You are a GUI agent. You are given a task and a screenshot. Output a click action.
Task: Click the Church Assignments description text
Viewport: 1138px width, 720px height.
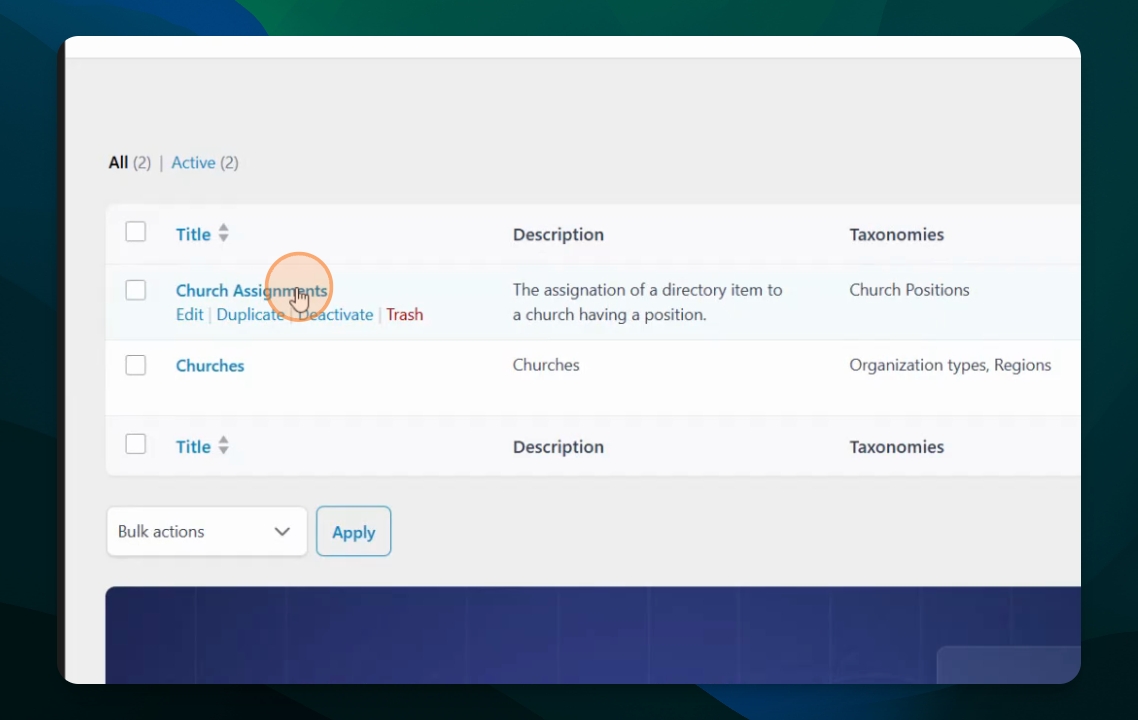pyautogui.click(x=647, y=302)
